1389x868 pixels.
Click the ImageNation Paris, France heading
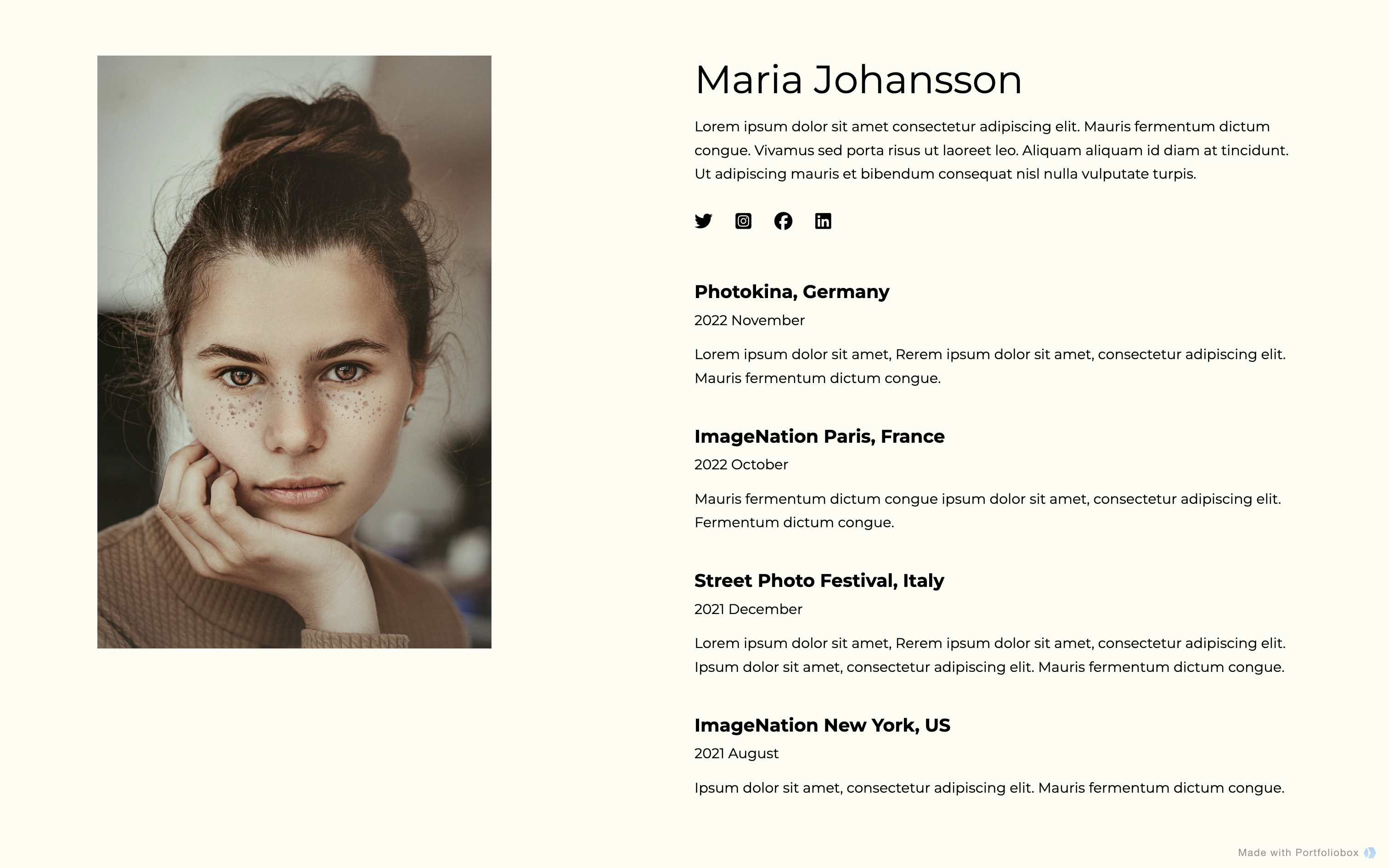point(819,436)
